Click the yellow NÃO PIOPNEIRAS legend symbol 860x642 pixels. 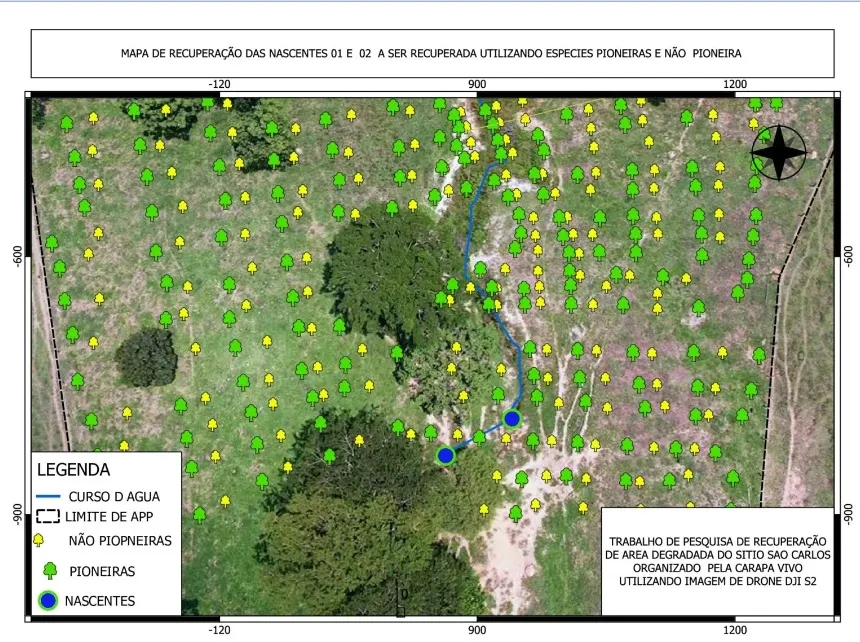[40, 541]
